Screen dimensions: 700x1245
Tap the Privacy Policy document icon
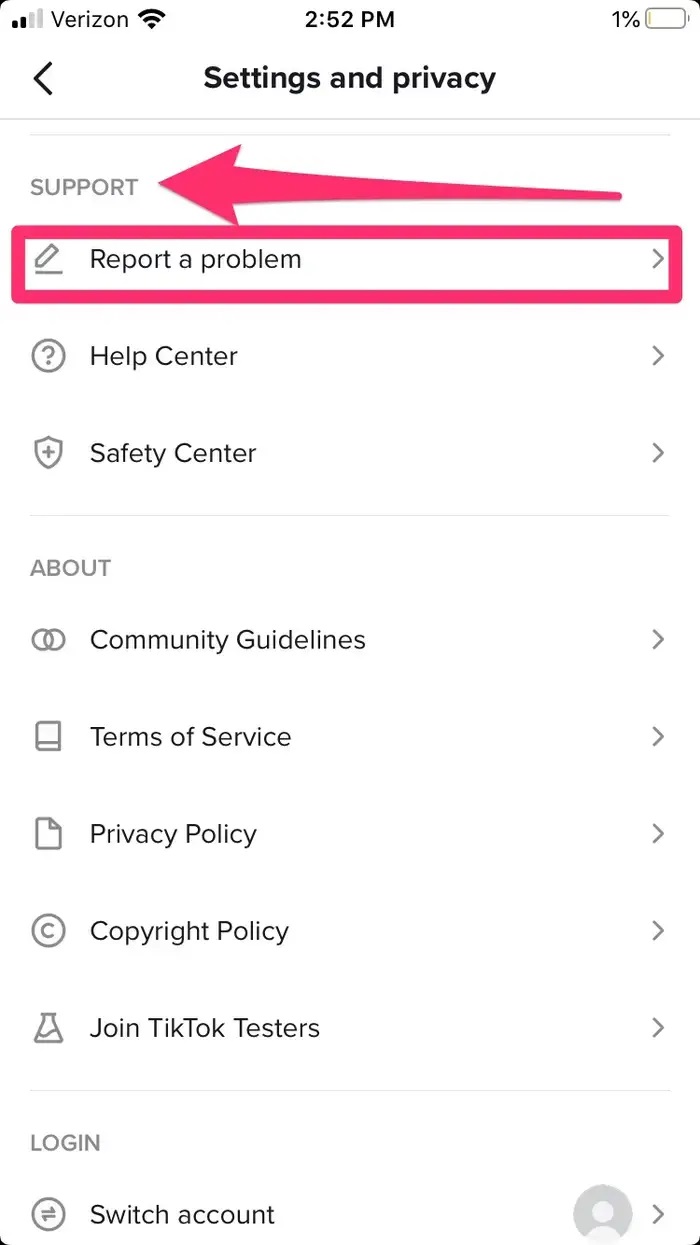(48, 834)
